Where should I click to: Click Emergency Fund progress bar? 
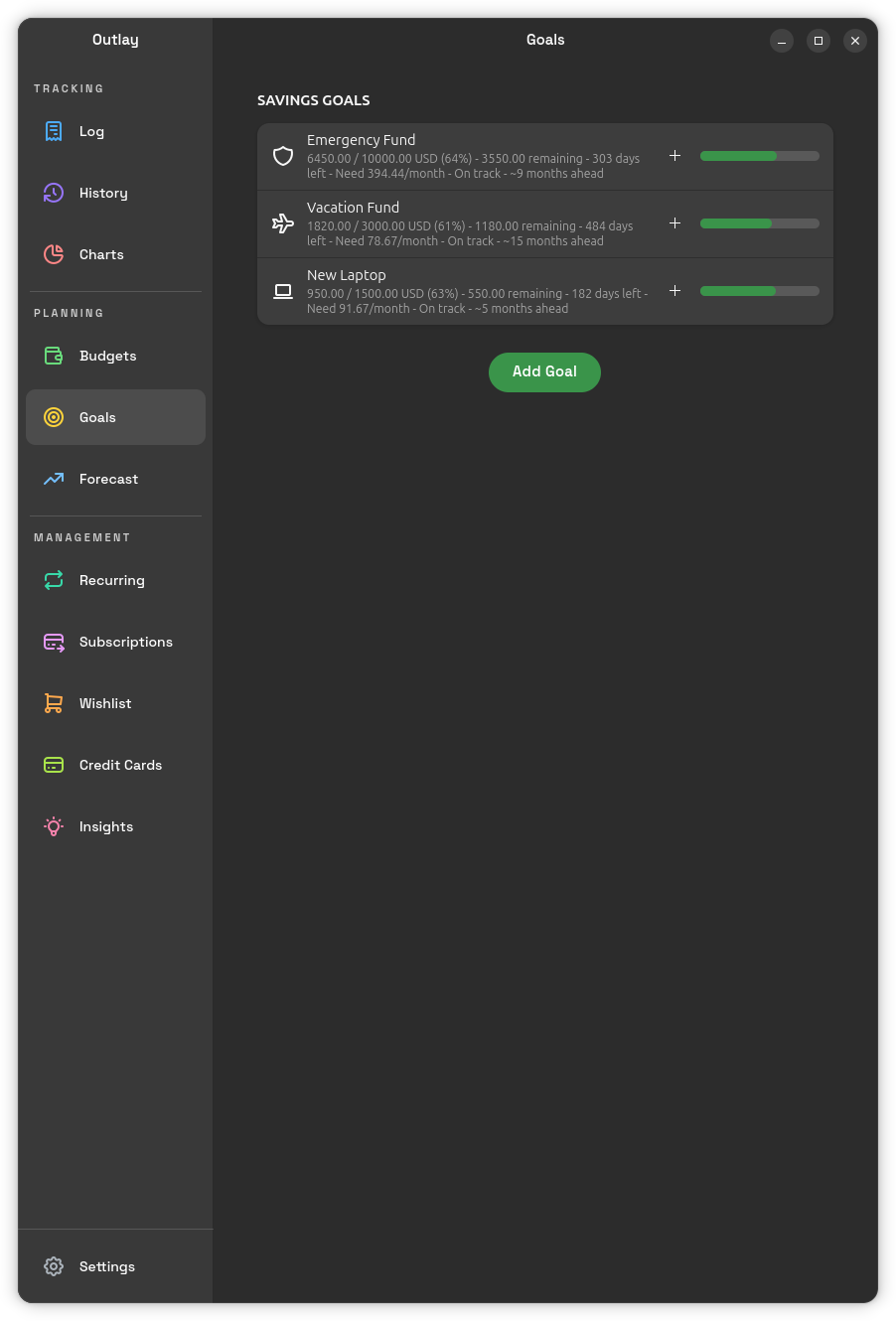coord(759,156)
